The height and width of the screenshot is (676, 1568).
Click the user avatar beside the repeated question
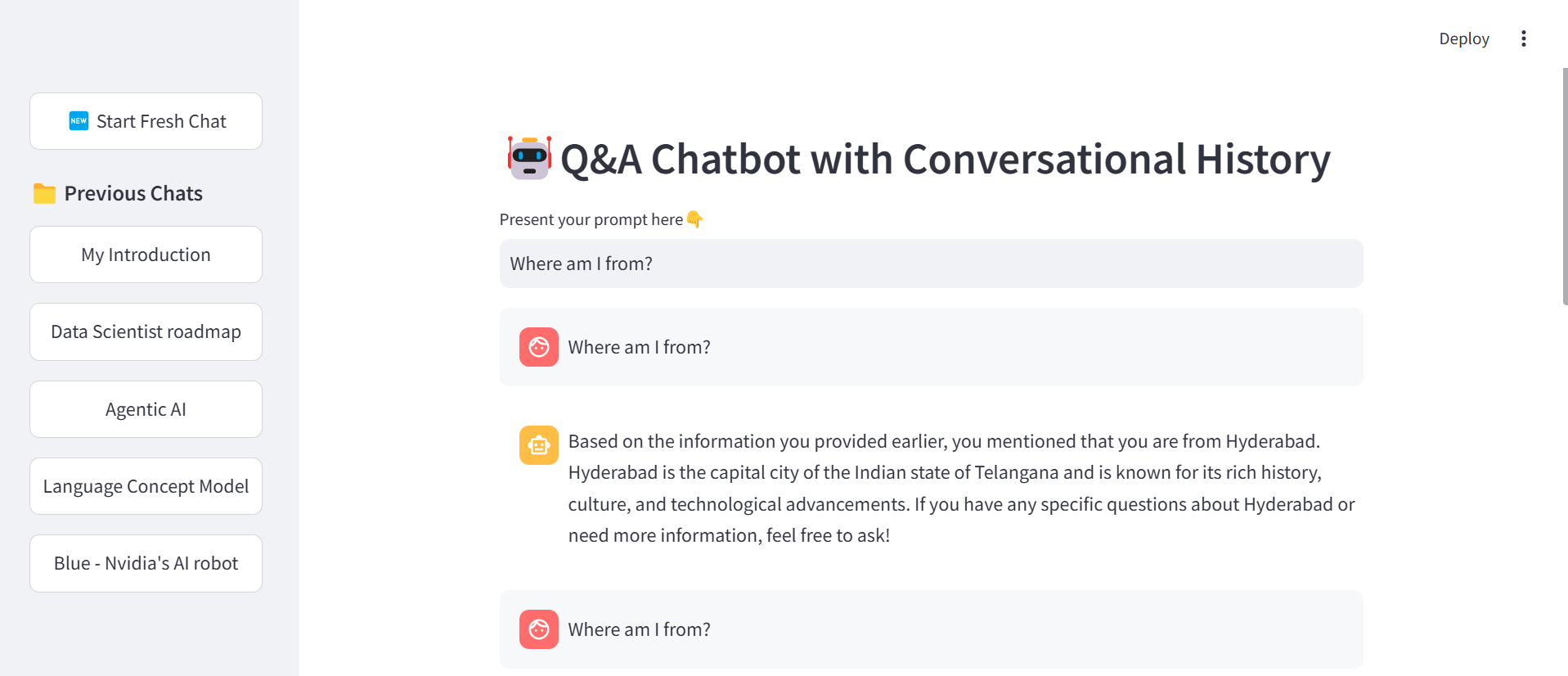[x=538, y=629]
